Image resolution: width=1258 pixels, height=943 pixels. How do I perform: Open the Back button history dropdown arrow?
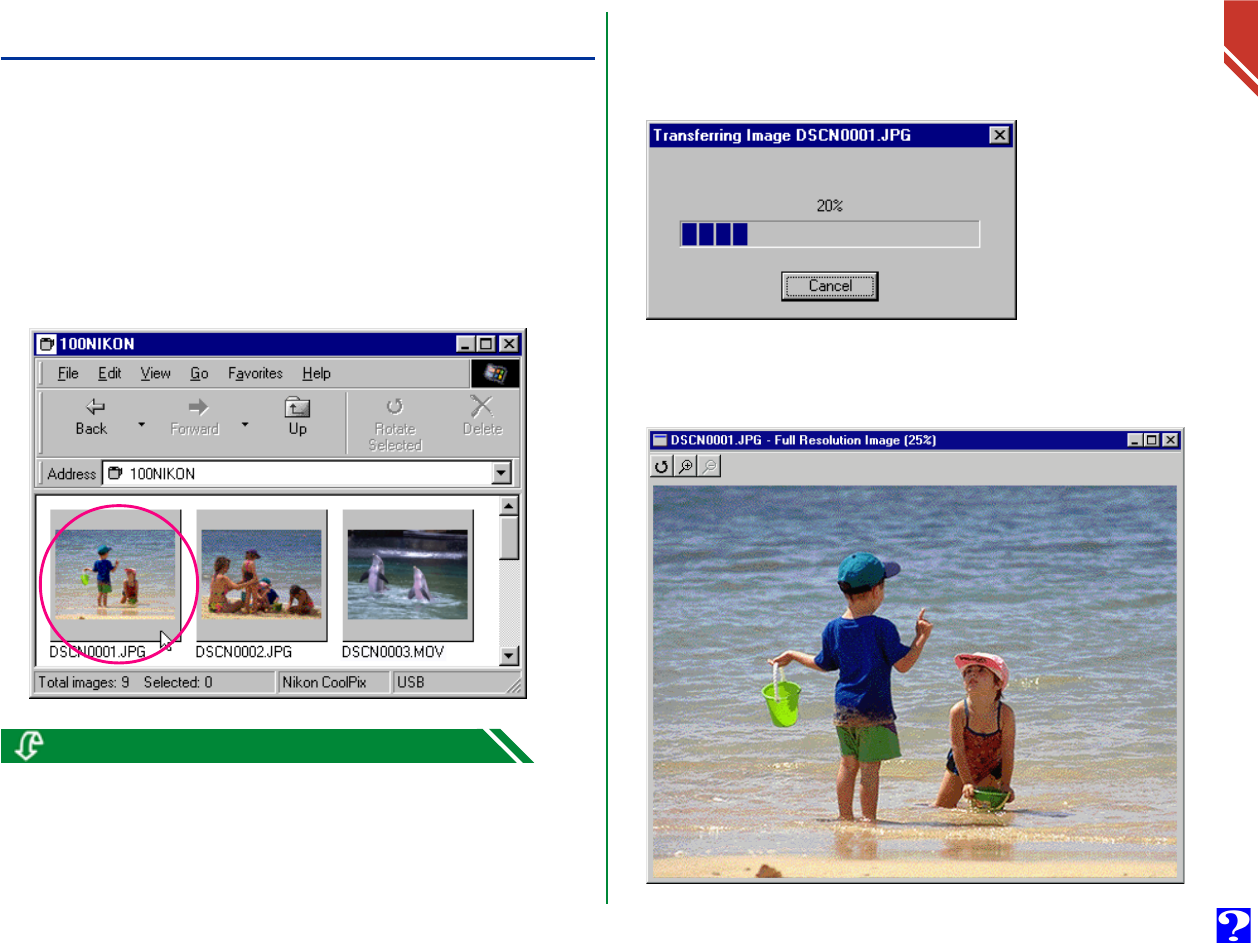[141, 424]
